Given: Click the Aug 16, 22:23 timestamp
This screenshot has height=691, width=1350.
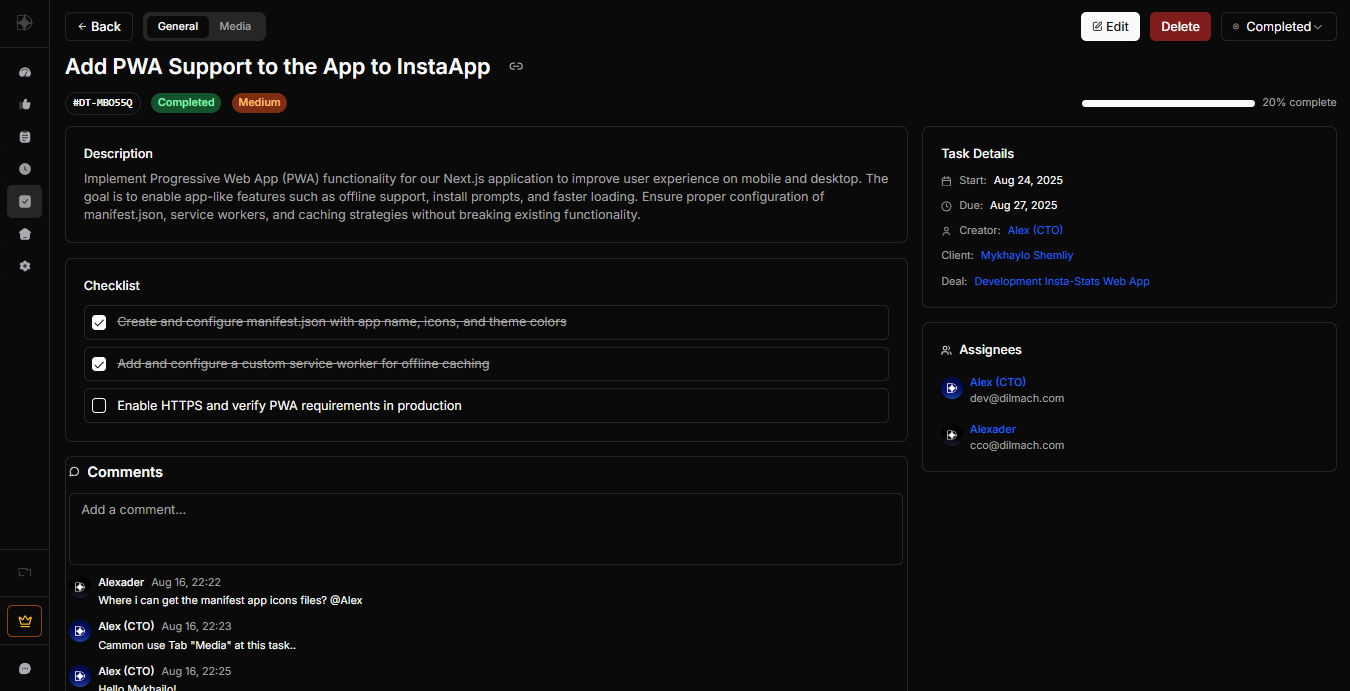Looking at the screenshot, I should click(196, 626).
